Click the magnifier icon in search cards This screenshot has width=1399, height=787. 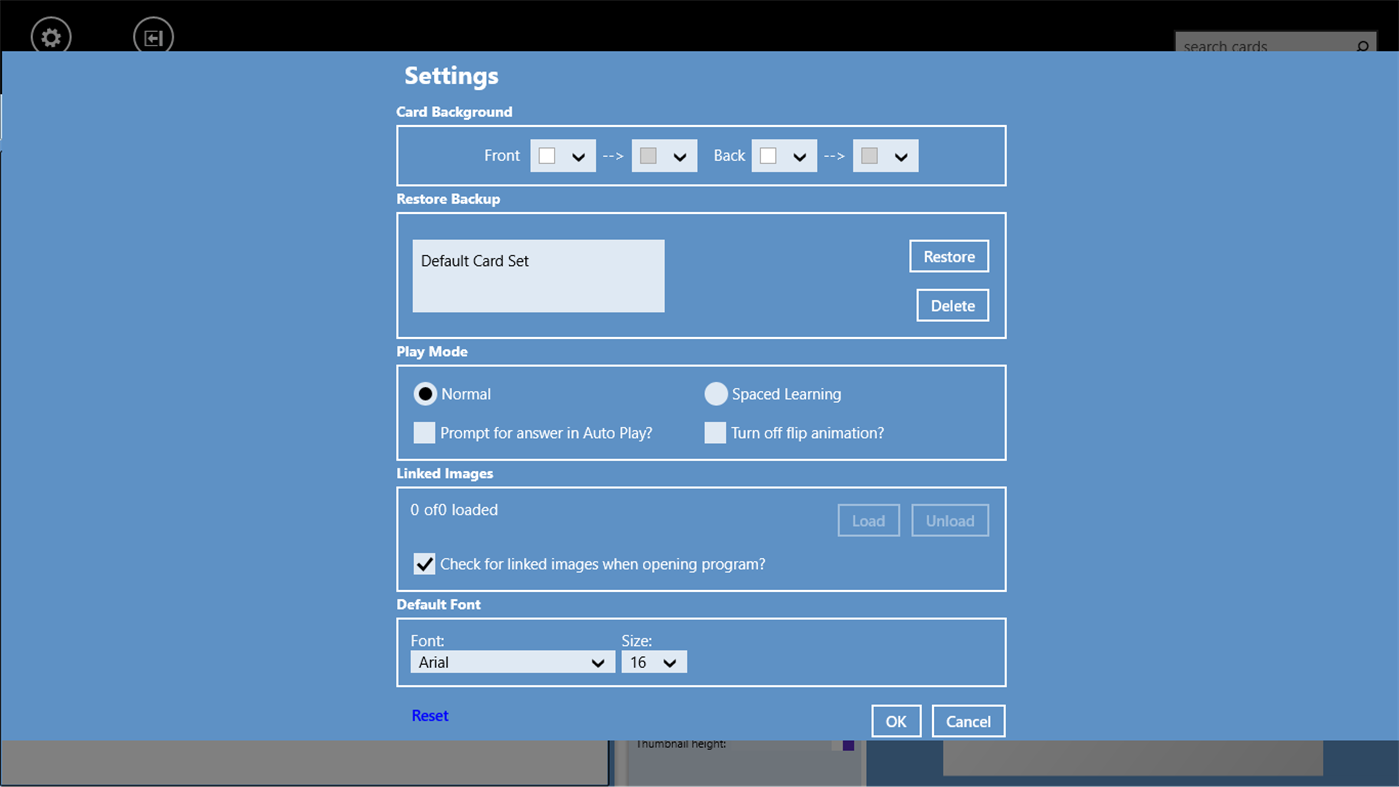pos(1361,46)
